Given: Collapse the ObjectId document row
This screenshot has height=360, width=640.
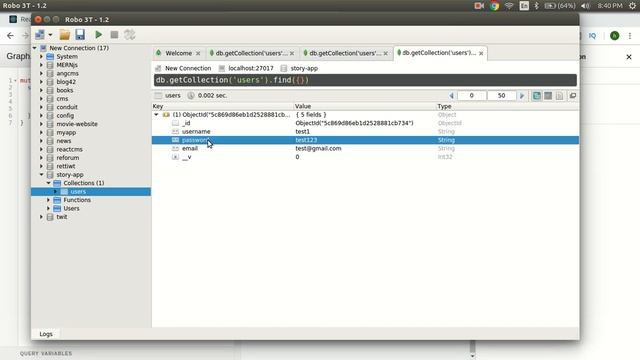Looking at the screenshot, I should 156,115.
